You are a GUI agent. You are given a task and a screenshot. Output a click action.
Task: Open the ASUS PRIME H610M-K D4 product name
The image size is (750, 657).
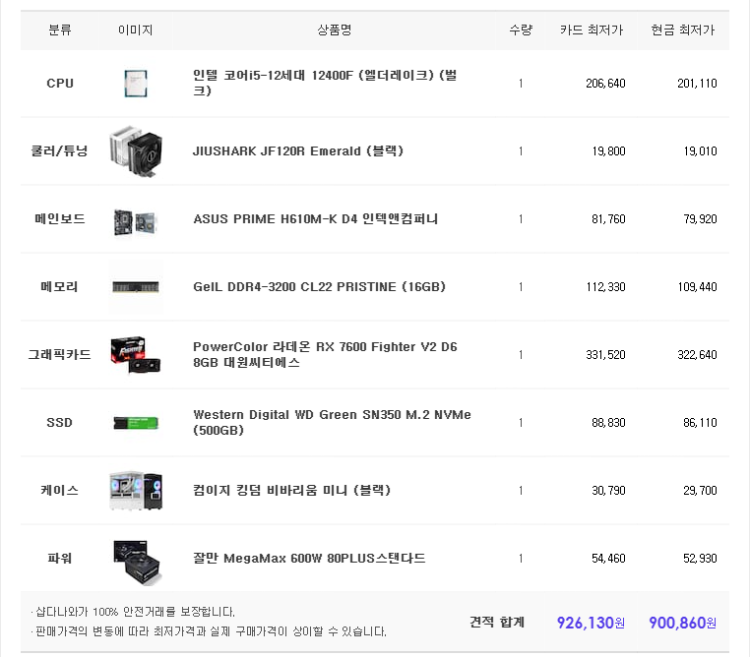click(315, 219)
